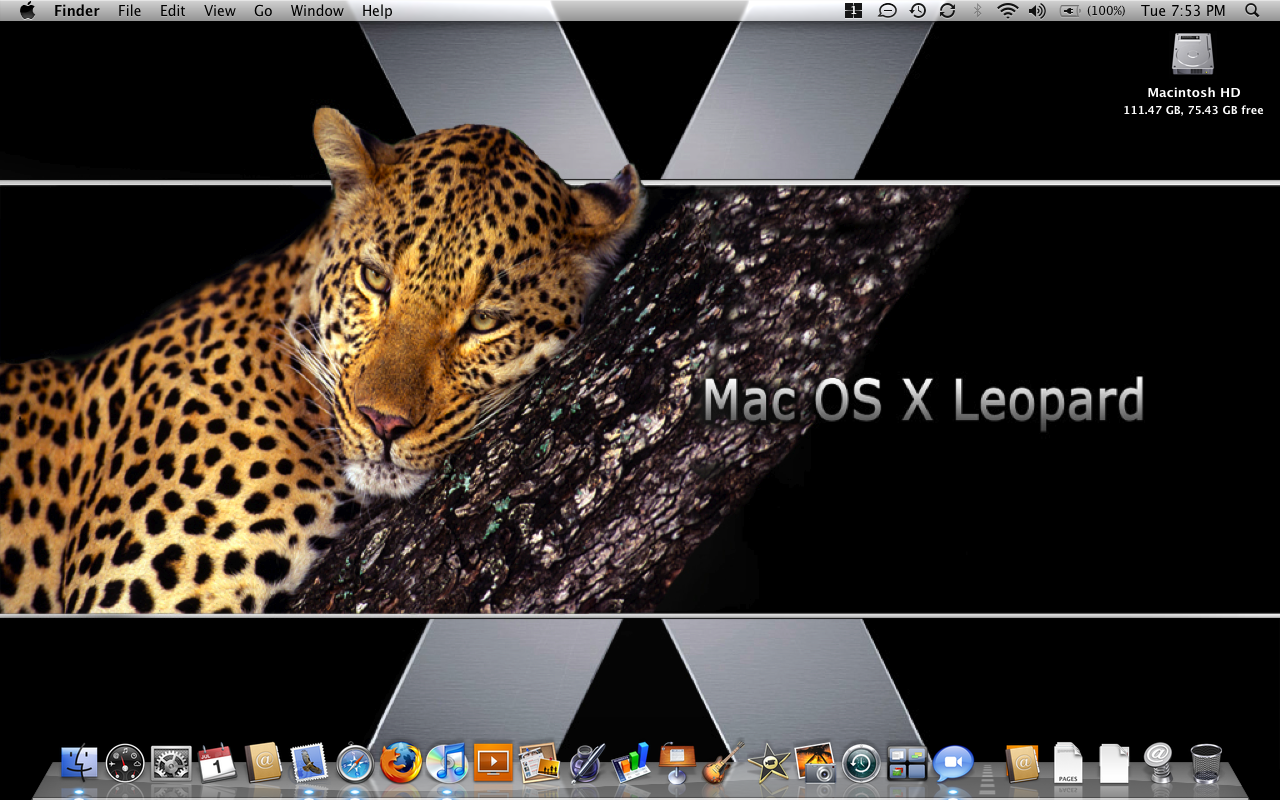Screen dimensions: 1280x800
Task: Open Address Book file beside Pages document
Action: tap(1022, 763)
